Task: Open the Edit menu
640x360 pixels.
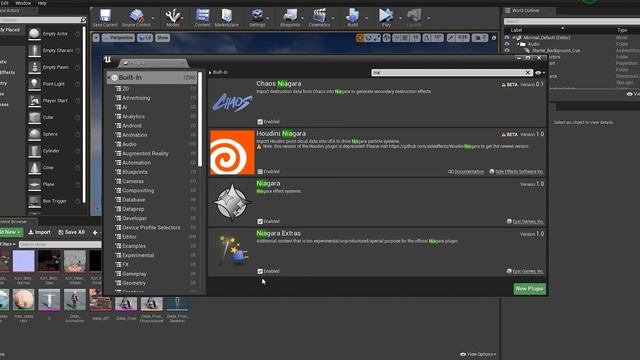Action: click(4, 3)
